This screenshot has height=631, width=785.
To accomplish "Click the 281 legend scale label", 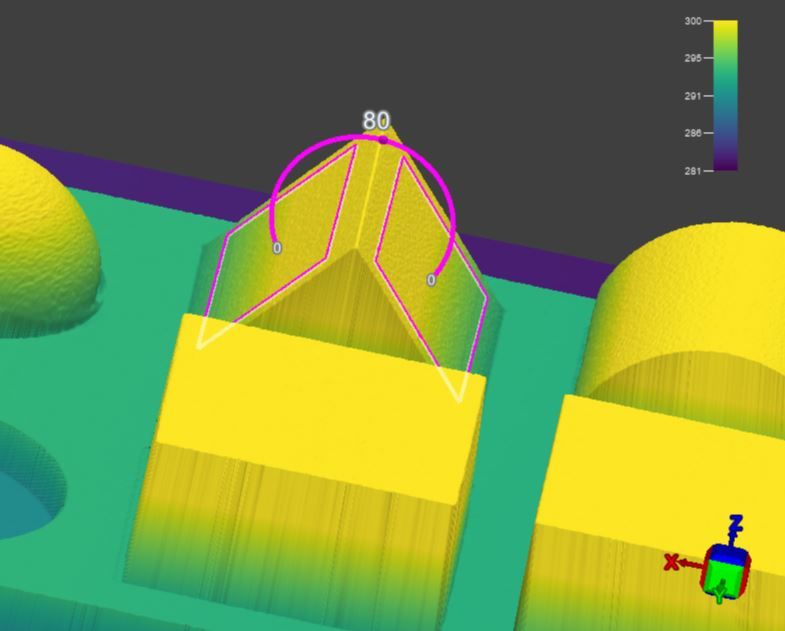I will click(x=693, y=171).
